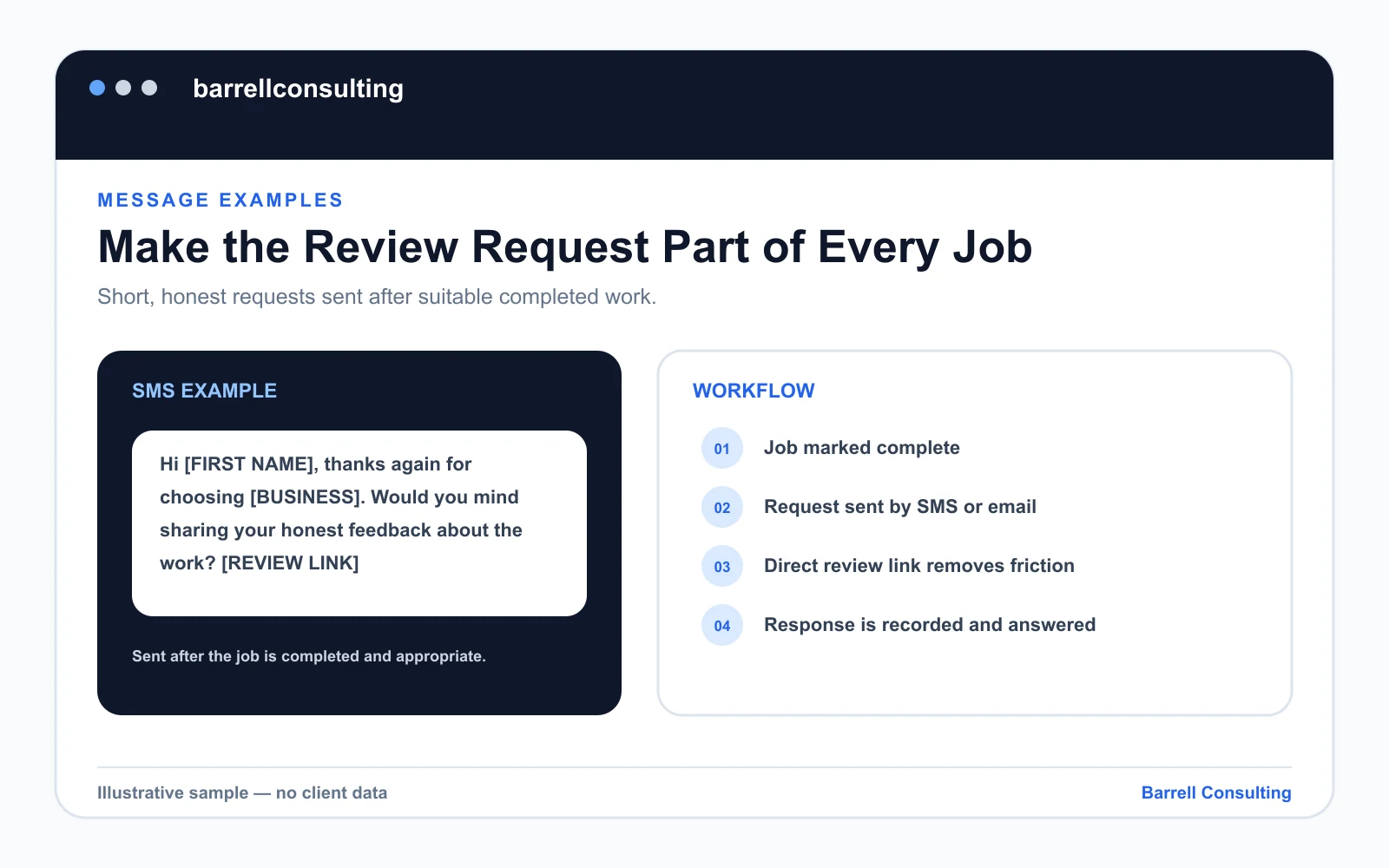Click the heading Make the Review Request Part of Every Job
Image resolution: width=1389 pixels, height=868 pixels.
[564, 247]
